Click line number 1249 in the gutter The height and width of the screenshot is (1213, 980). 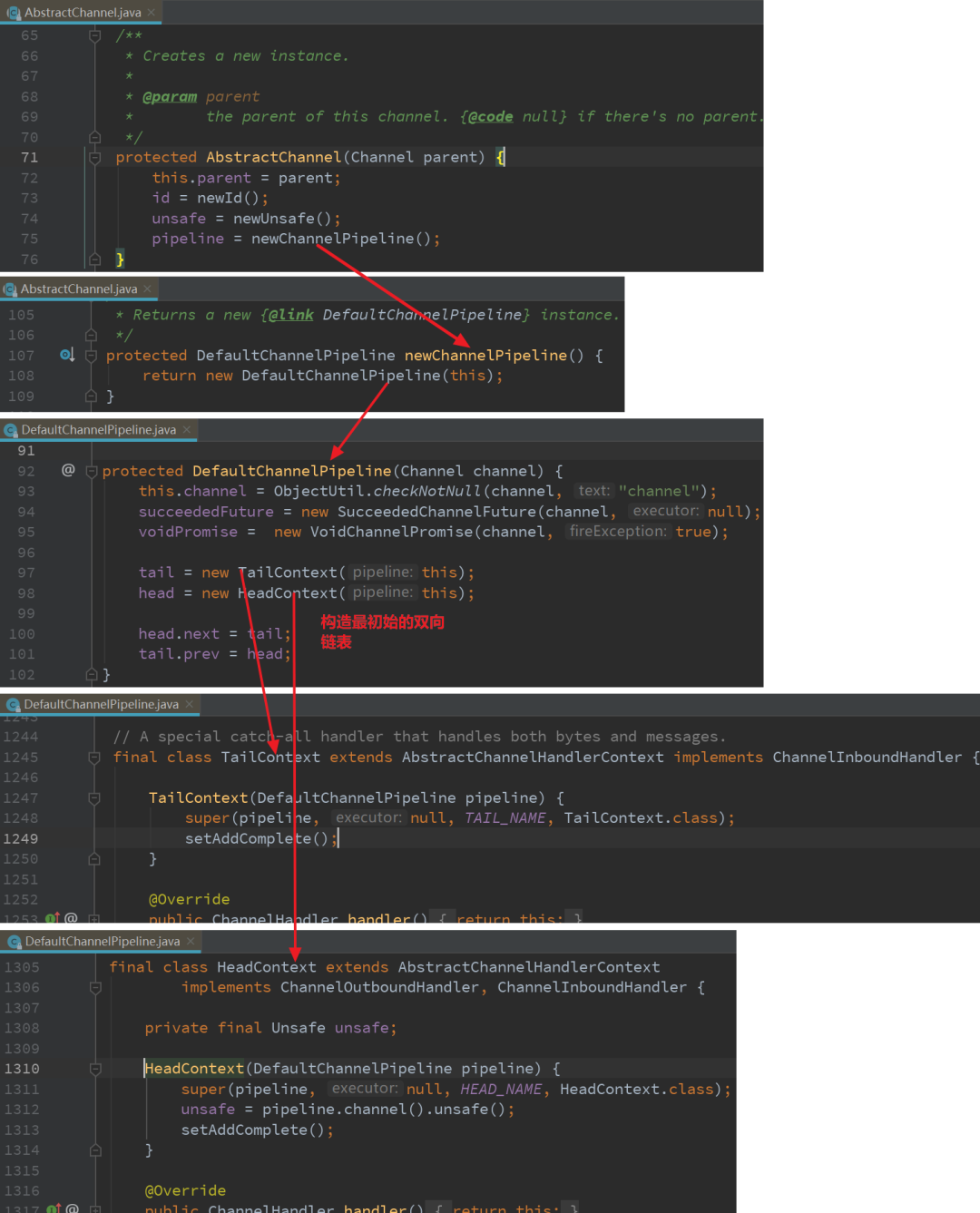[21, 838]
